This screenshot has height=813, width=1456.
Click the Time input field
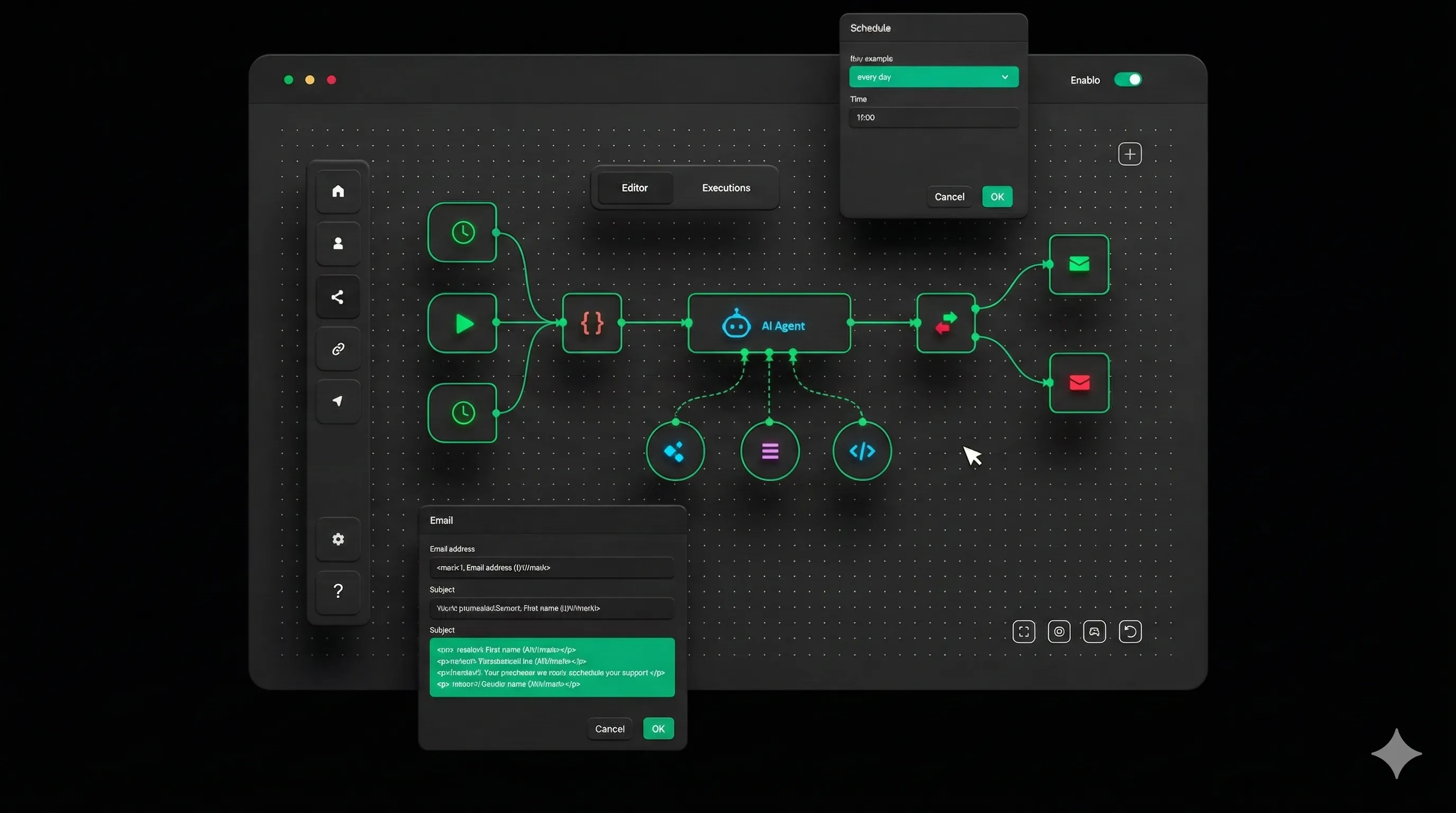click(933, 118)
